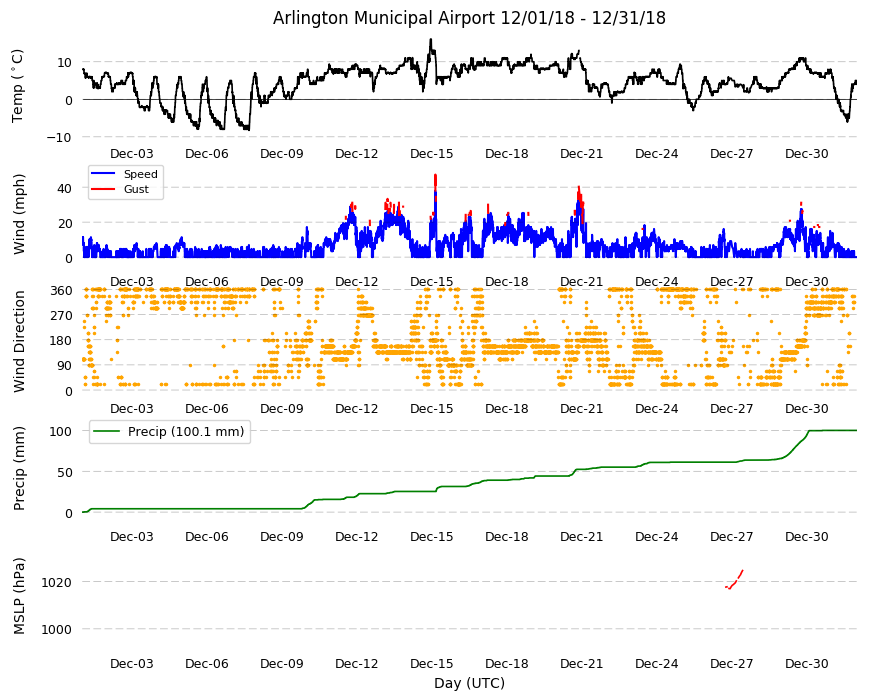Click the MSLP (hPa) axis label
The width and height of the screenshot is (870, 700).
pyautogui.click(x=19, y=596)
